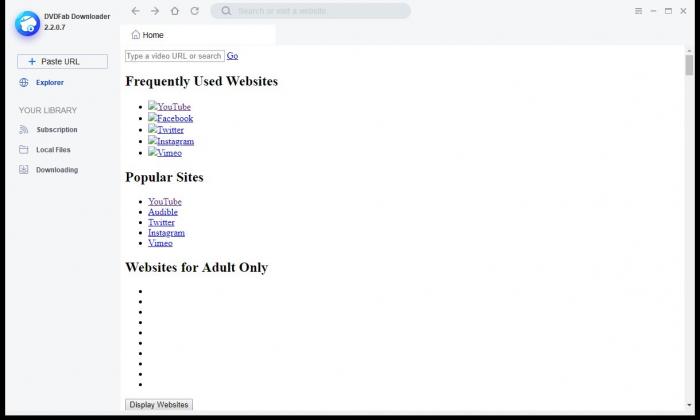Click the plus icon on Paste URL

tap(32, 62)
